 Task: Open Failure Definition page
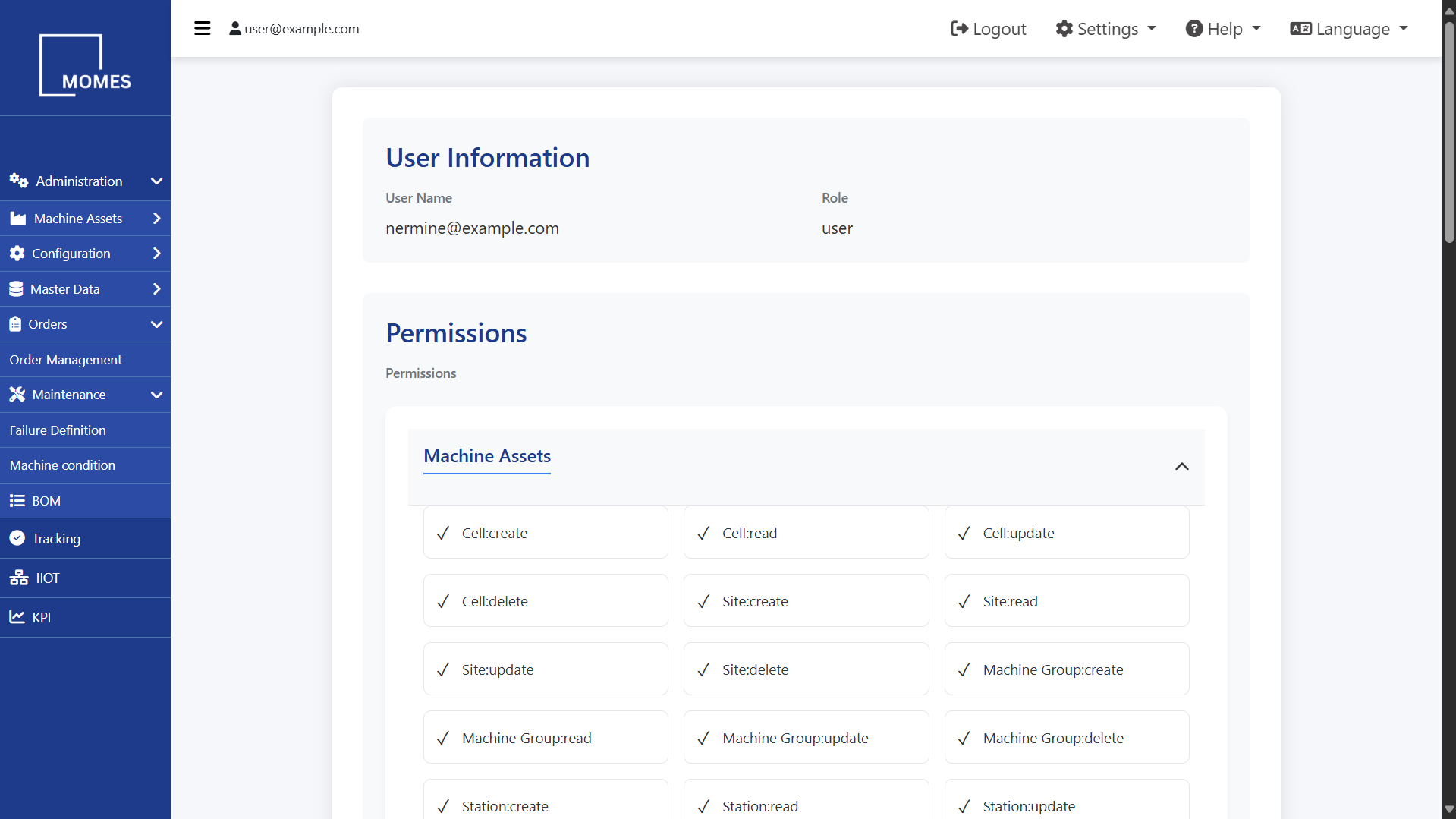[85, 430]
